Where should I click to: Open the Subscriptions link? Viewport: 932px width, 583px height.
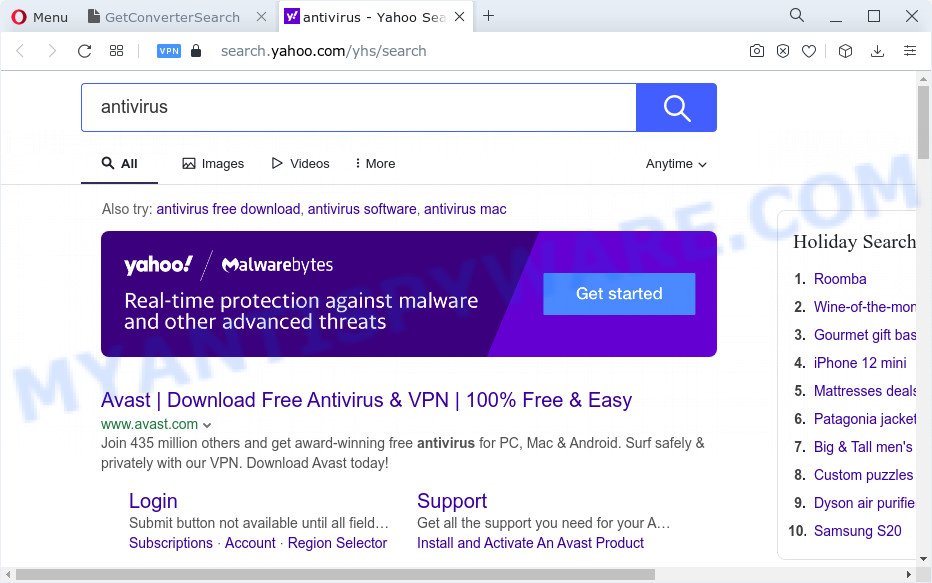171,543
